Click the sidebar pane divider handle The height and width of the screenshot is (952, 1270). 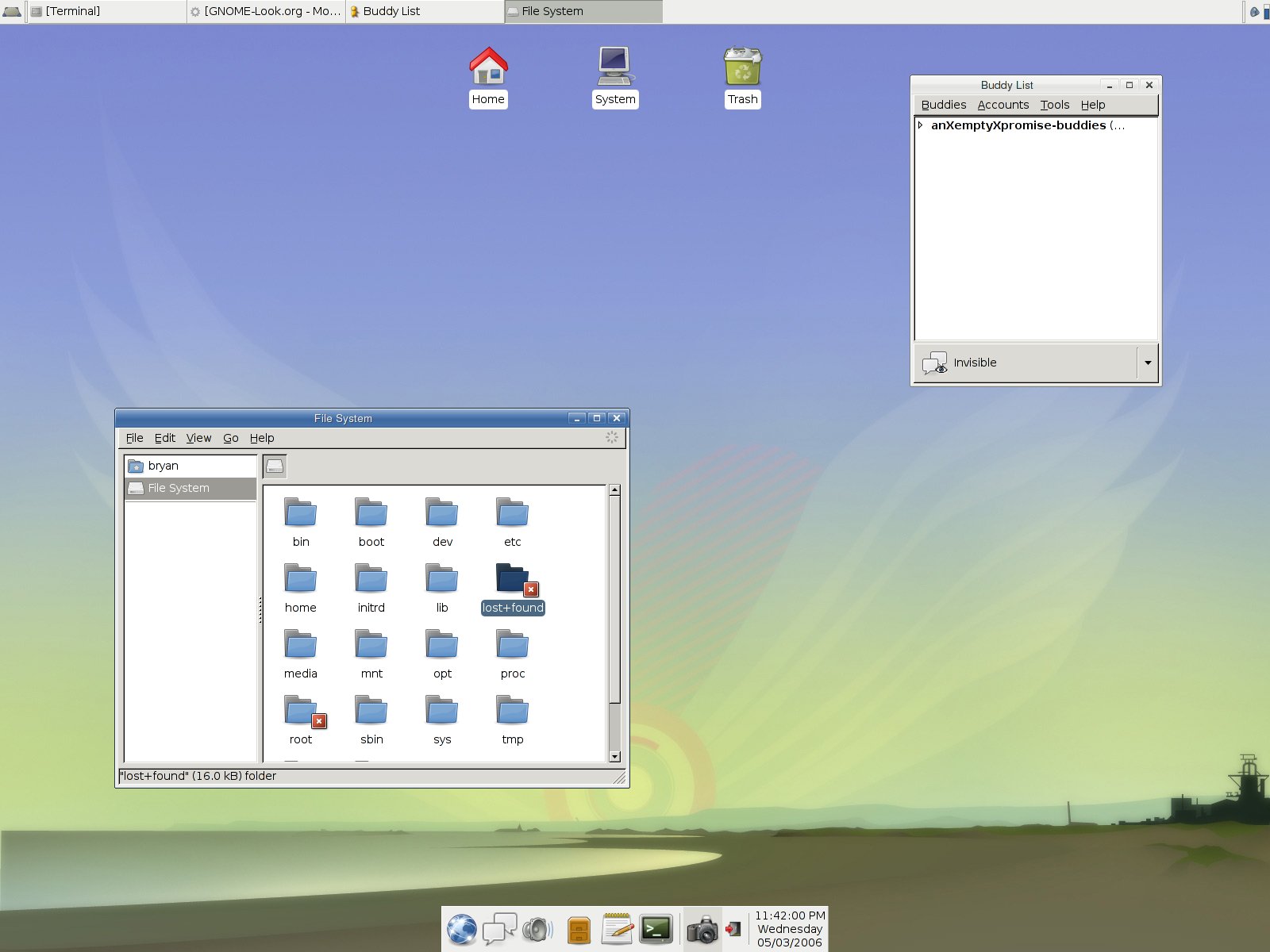(260, 609)
